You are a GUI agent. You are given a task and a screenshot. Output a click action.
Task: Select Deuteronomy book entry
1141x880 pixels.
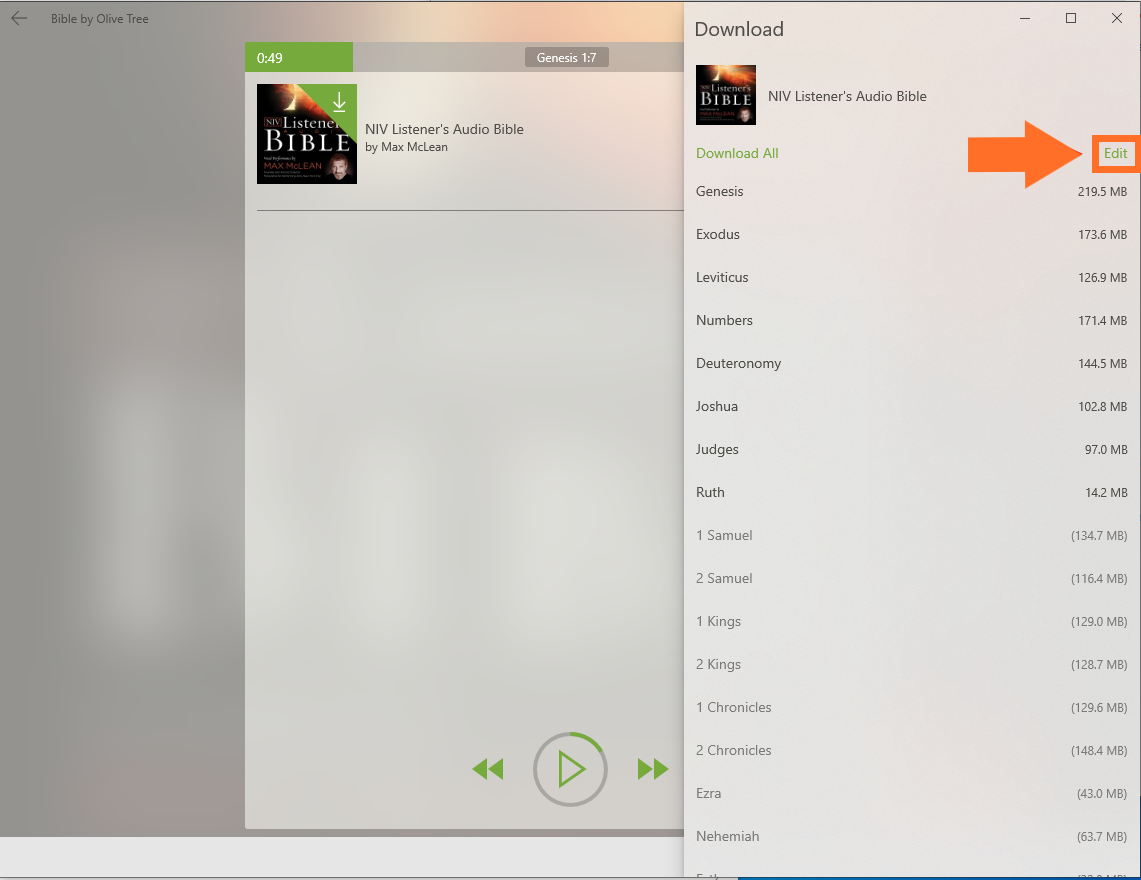click(x=738, y=363)
